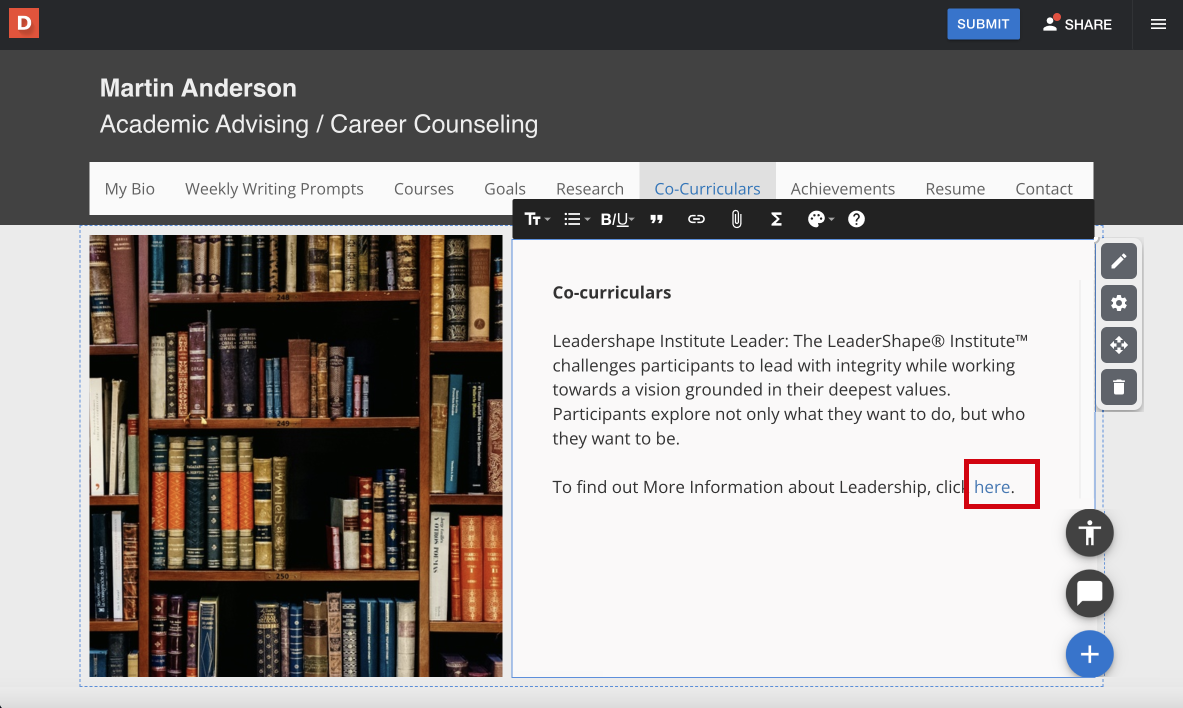The width and height of the screenshot is (1183, 708).
Task: Open the Weekly Writing Prompts tab
Action: 274,189
